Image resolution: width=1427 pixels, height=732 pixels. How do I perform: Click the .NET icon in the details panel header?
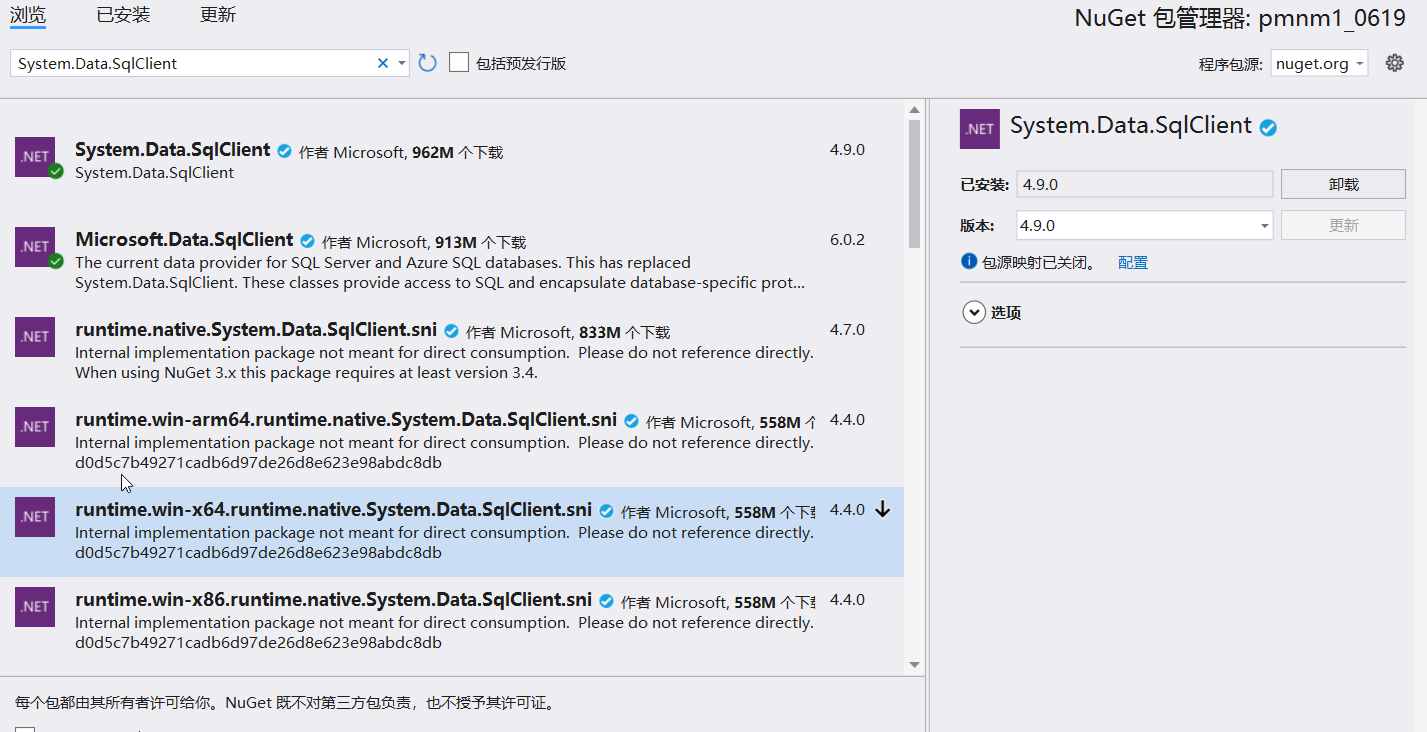(980, 129)
